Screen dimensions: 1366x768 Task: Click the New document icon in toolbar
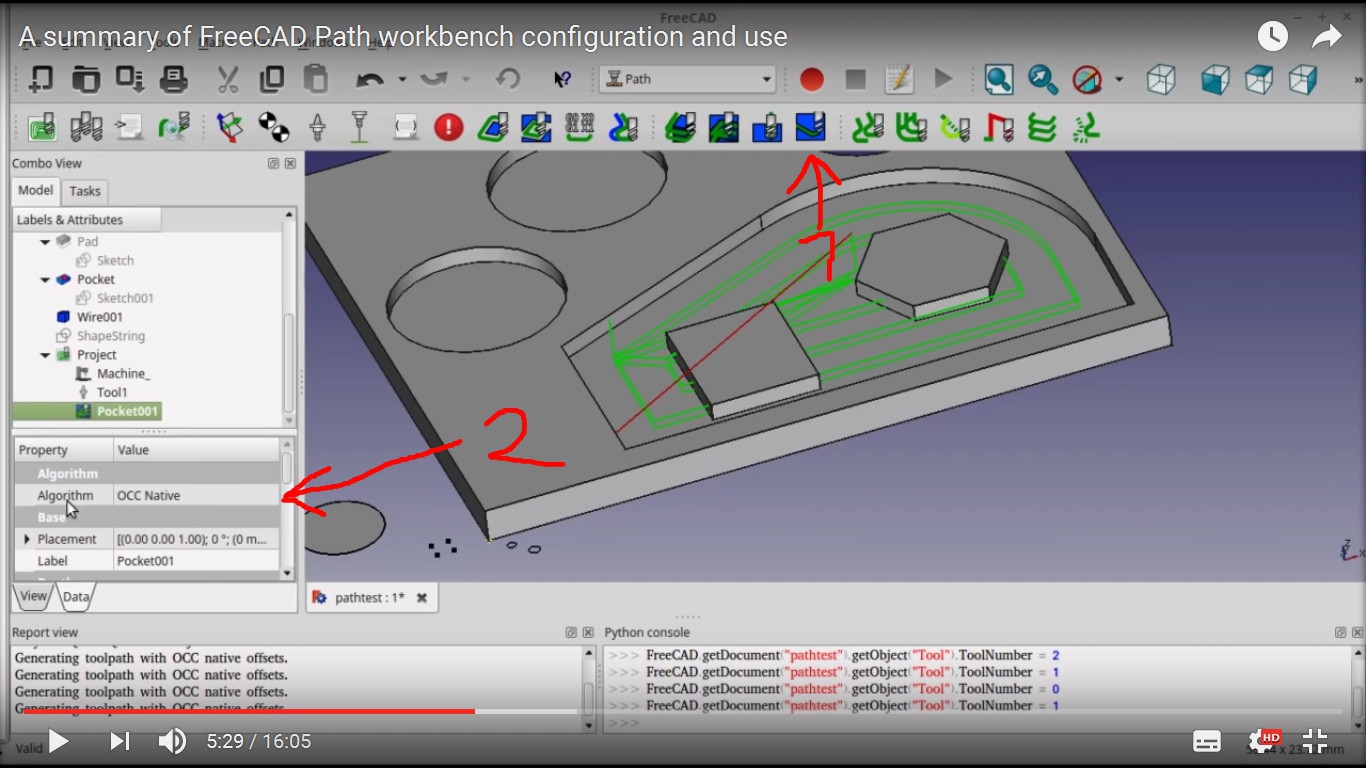(41, 79)
